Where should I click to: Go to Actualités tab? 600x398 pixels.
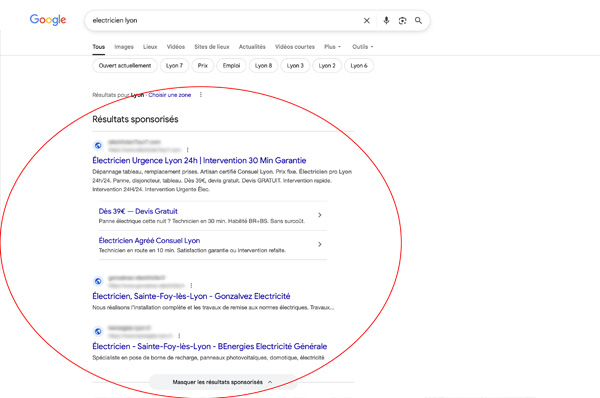click(252, 47)
